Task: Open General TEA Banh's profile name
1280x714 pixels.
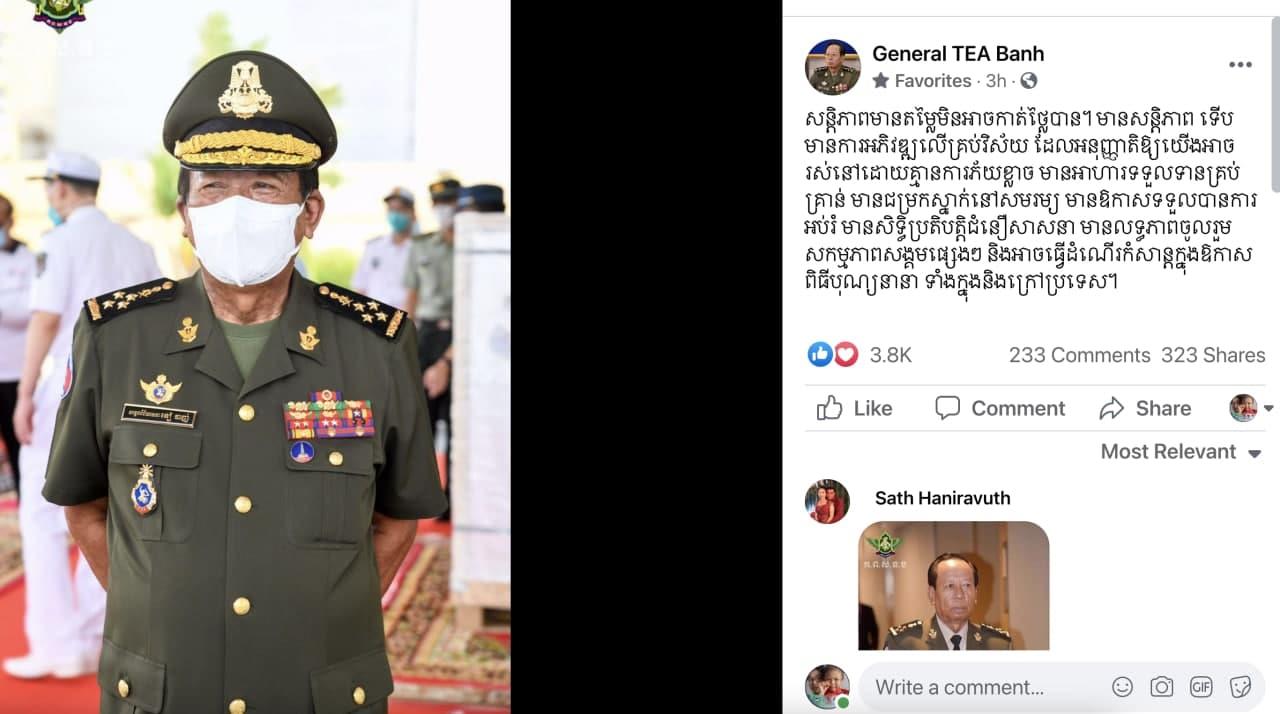Action: tap(958, 54)
